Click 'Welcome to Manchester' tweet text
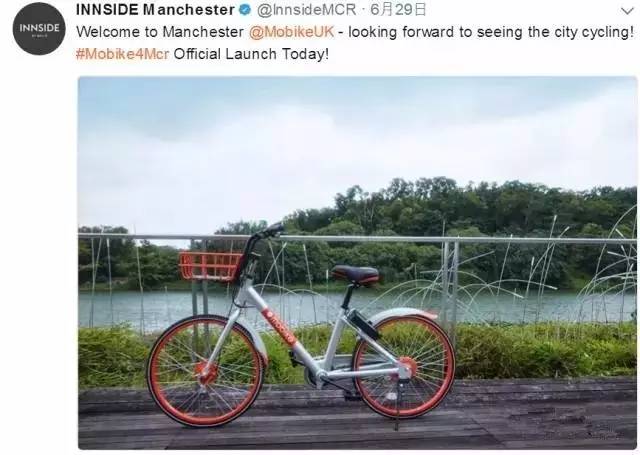 [160, 32]
